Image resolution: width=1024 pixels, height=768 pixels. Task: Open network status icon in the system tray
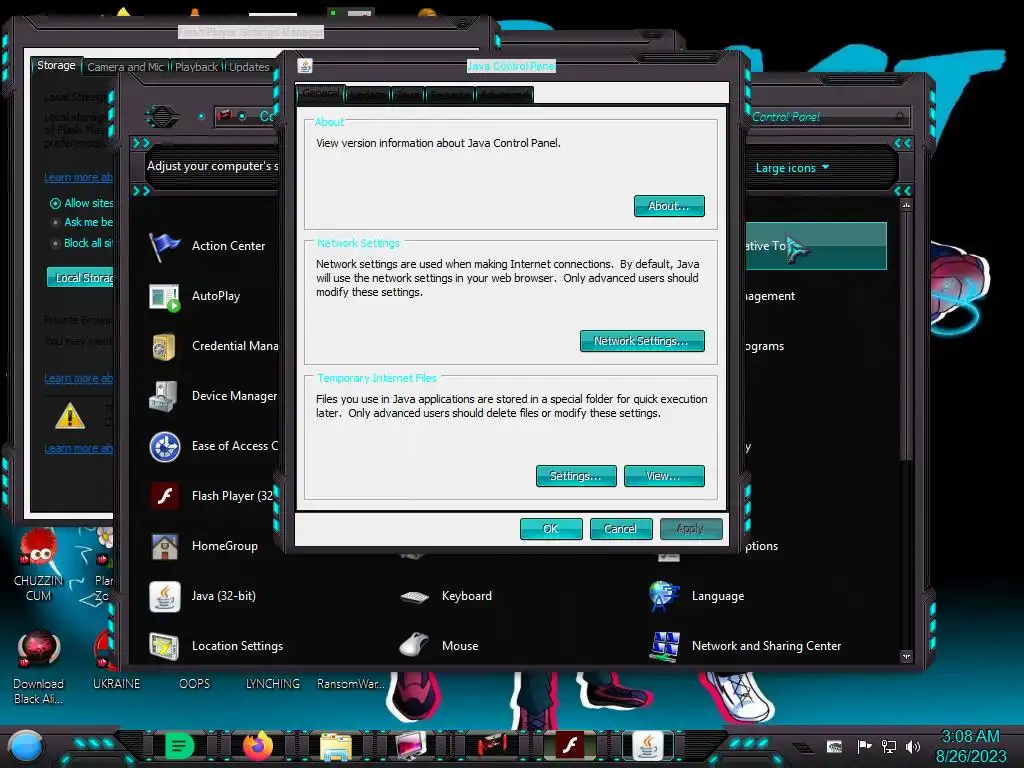click(x=888, y=746)
